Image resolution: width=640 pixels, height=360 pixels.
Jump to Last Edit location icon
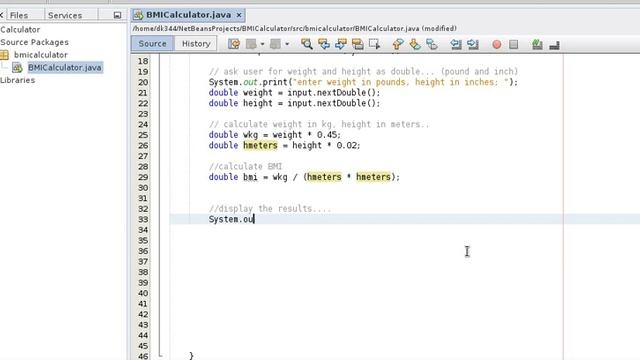tap(234, 44)
